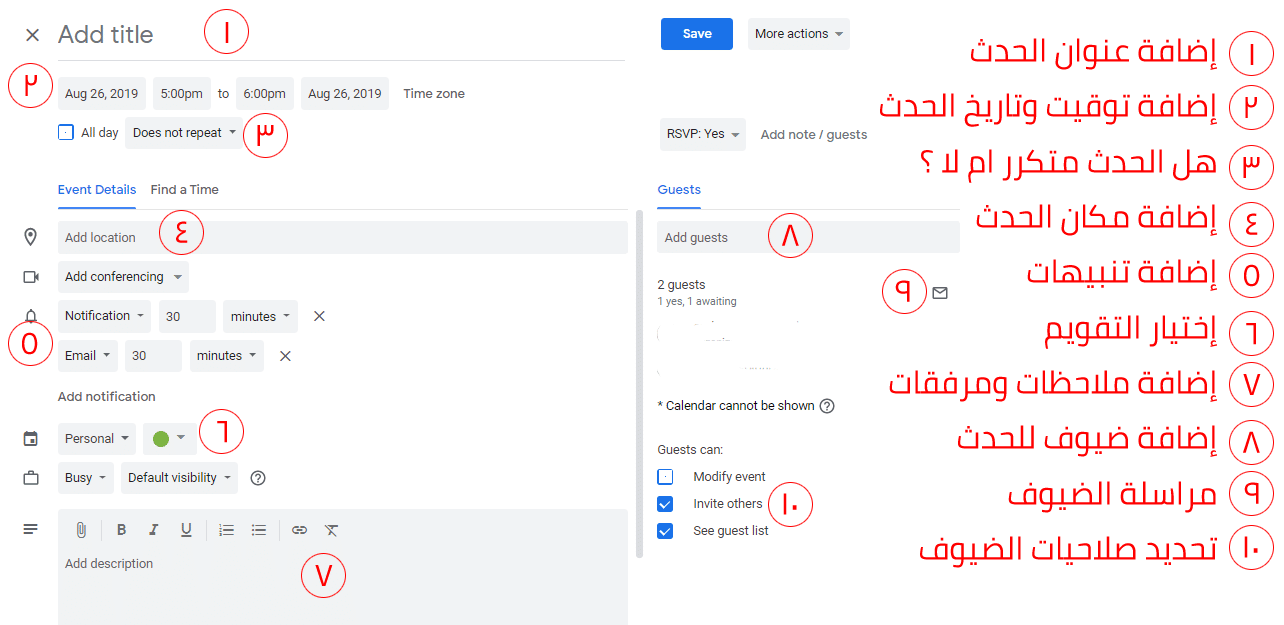Insert link in description toolbar
The image size is (1284, 625).
299,530
